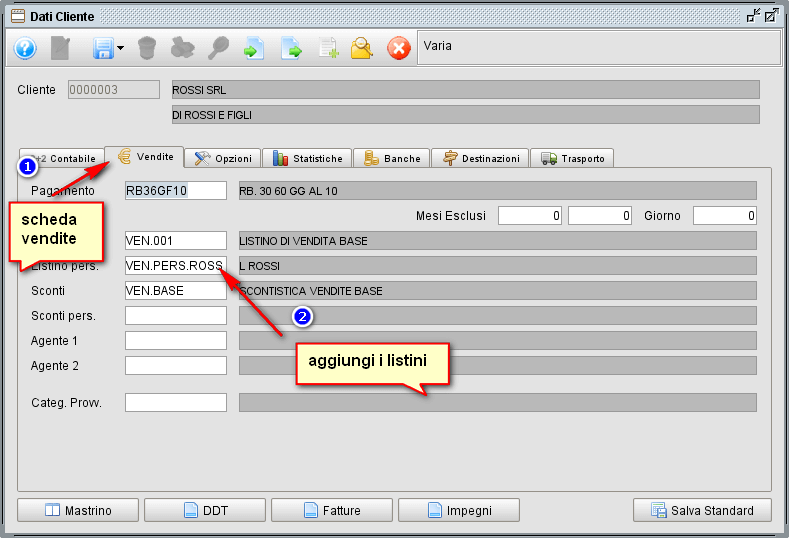
Task: Click the Giorno number field
Action: click(x=724, y=215)
